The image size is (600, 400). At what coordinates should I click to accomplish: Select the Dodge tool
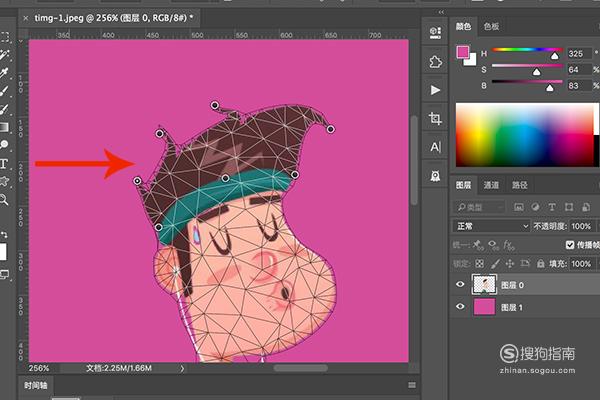5,145
